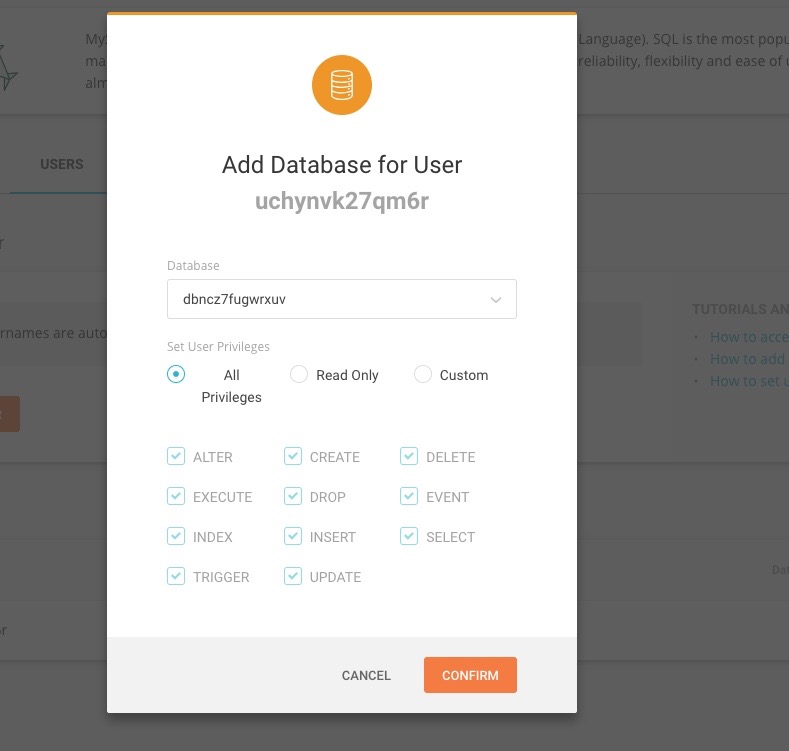The width and height of the screenshot is (789, 751).
Task: Toggle the INDEX privilege checkbox
Action: point(176,537)
